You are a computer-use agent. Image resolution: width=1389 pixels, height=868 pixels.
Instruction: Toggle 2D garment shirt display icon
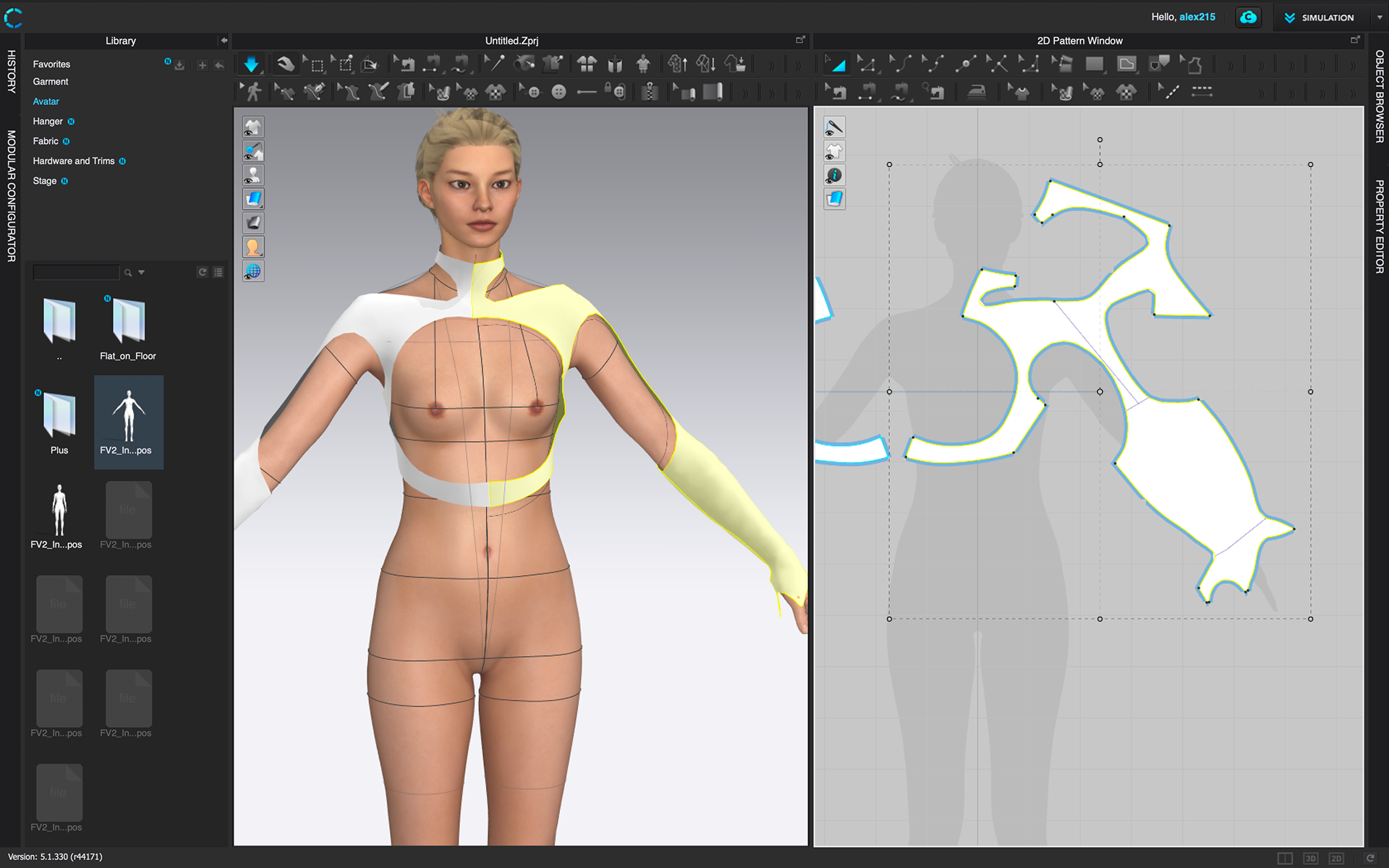834,151
